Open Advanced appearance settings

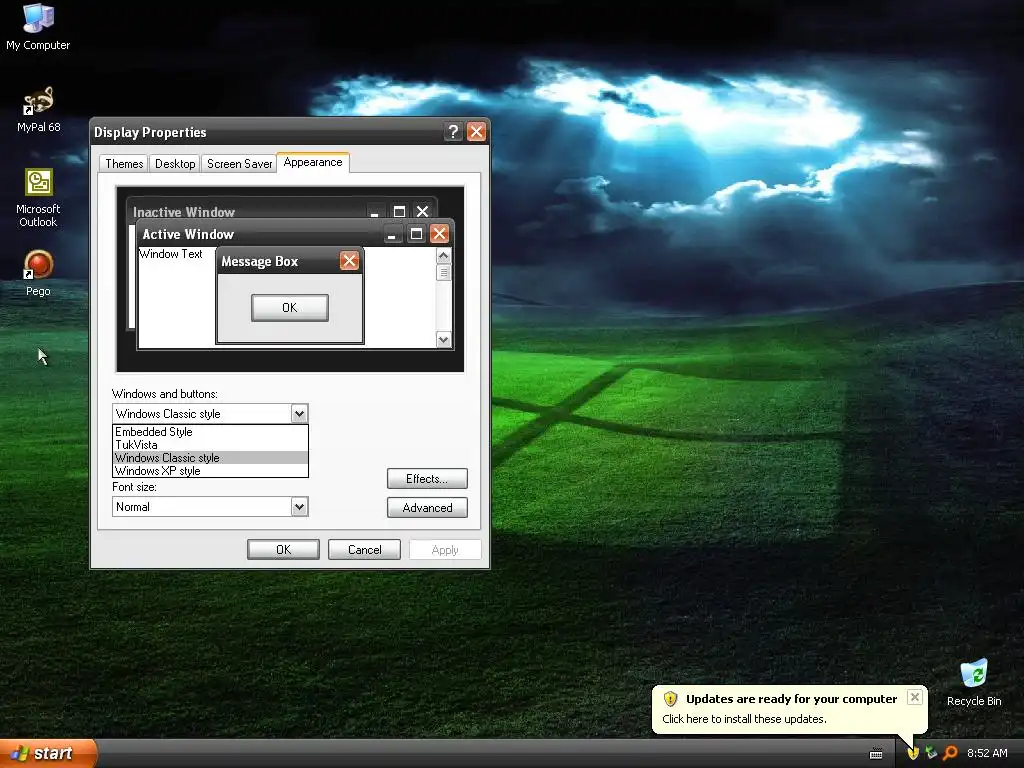click(x=427, y=507)
